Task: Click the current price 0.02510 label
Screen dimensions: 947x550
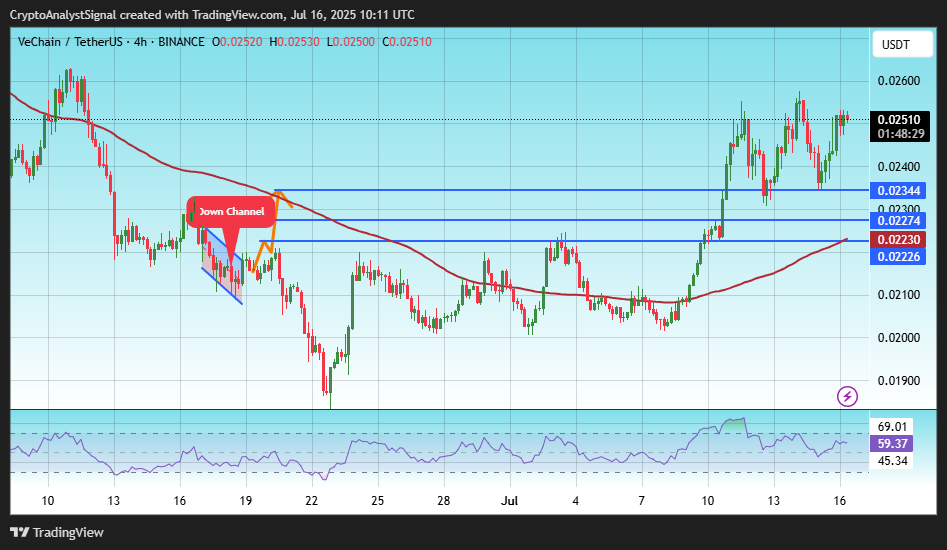Action: click(899, 120)
